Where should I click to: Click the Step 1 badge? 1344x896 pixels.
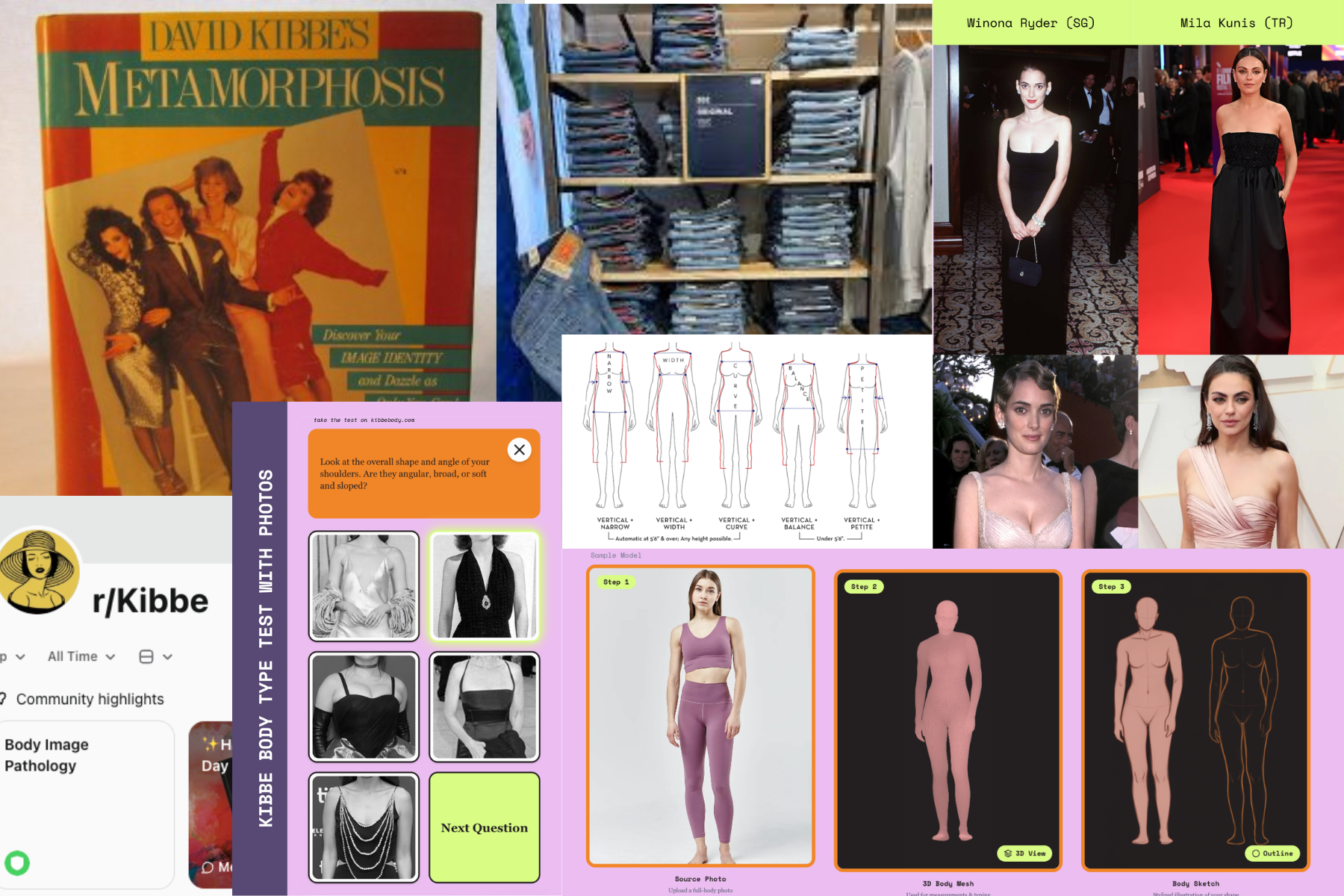tap(616, 582)
